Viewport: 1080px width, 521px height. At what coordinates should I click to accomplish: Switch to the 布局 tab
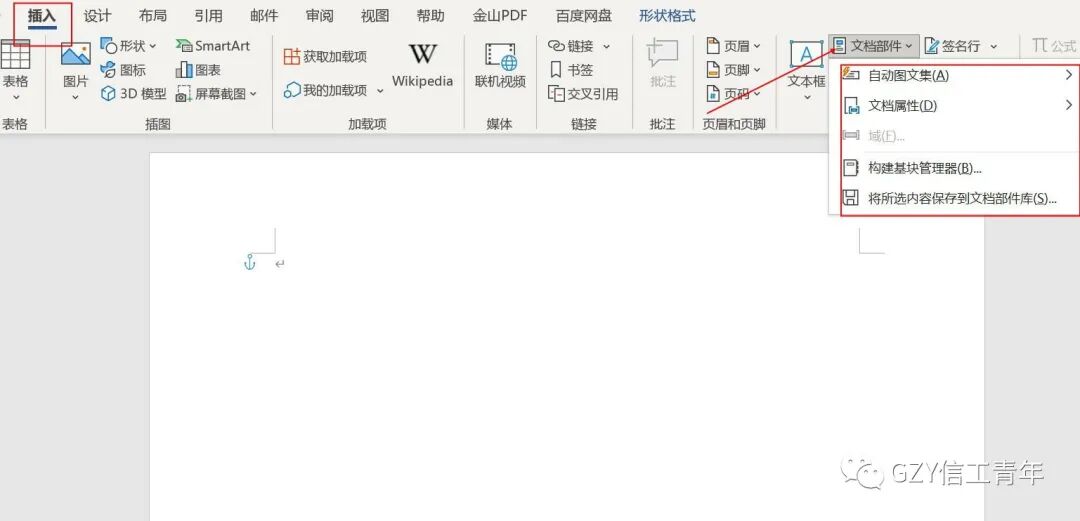[x=152, y=16]
